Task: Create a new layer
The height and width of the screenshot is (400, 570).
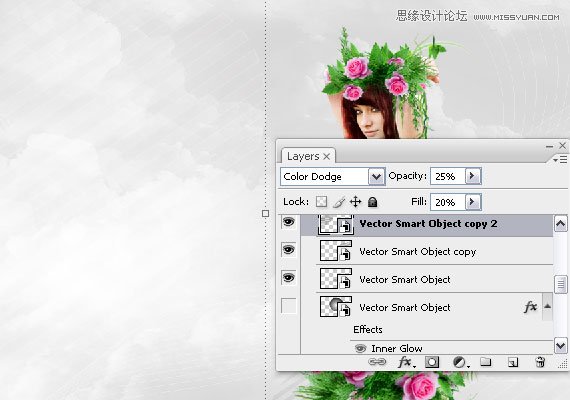Action: pos(513,362)
